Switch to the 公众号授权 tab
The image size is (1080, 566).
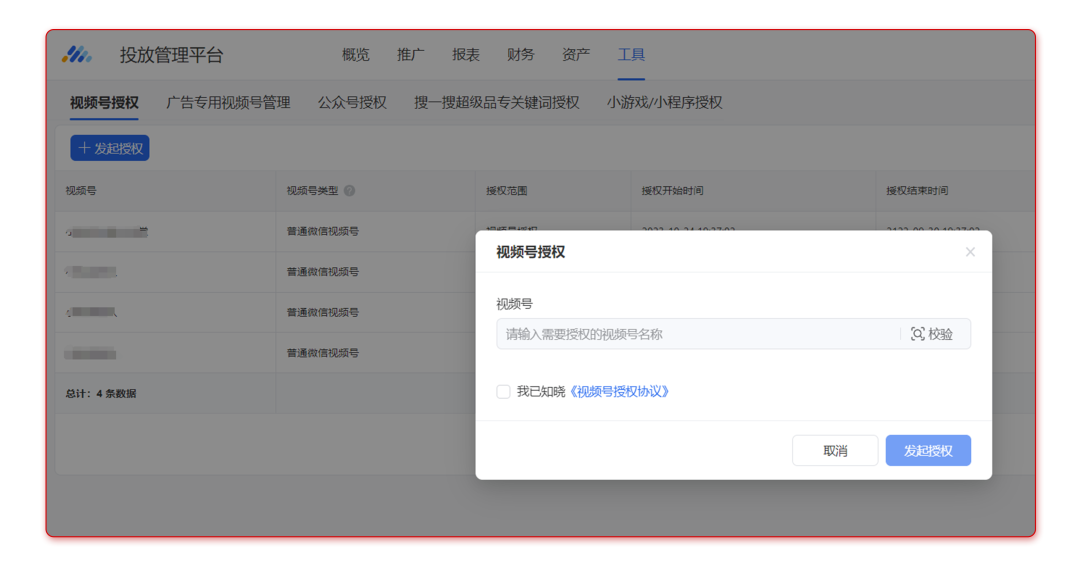point(352,102)
